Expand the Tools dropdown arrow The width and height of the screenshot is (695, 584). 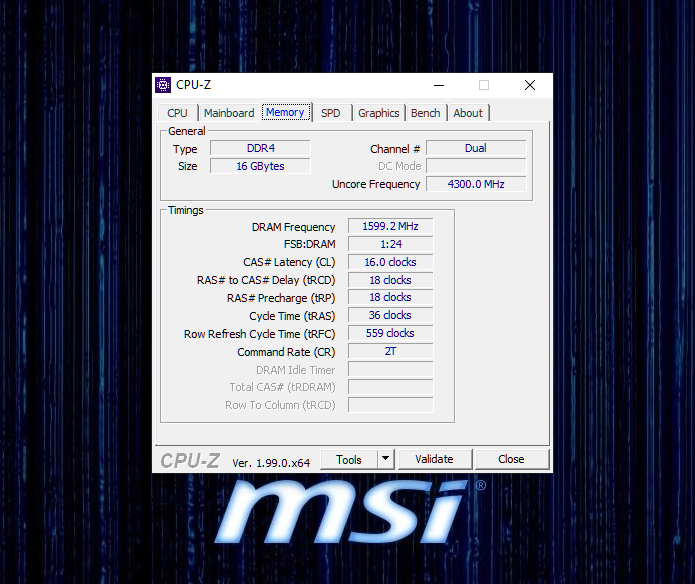(386, 459)
